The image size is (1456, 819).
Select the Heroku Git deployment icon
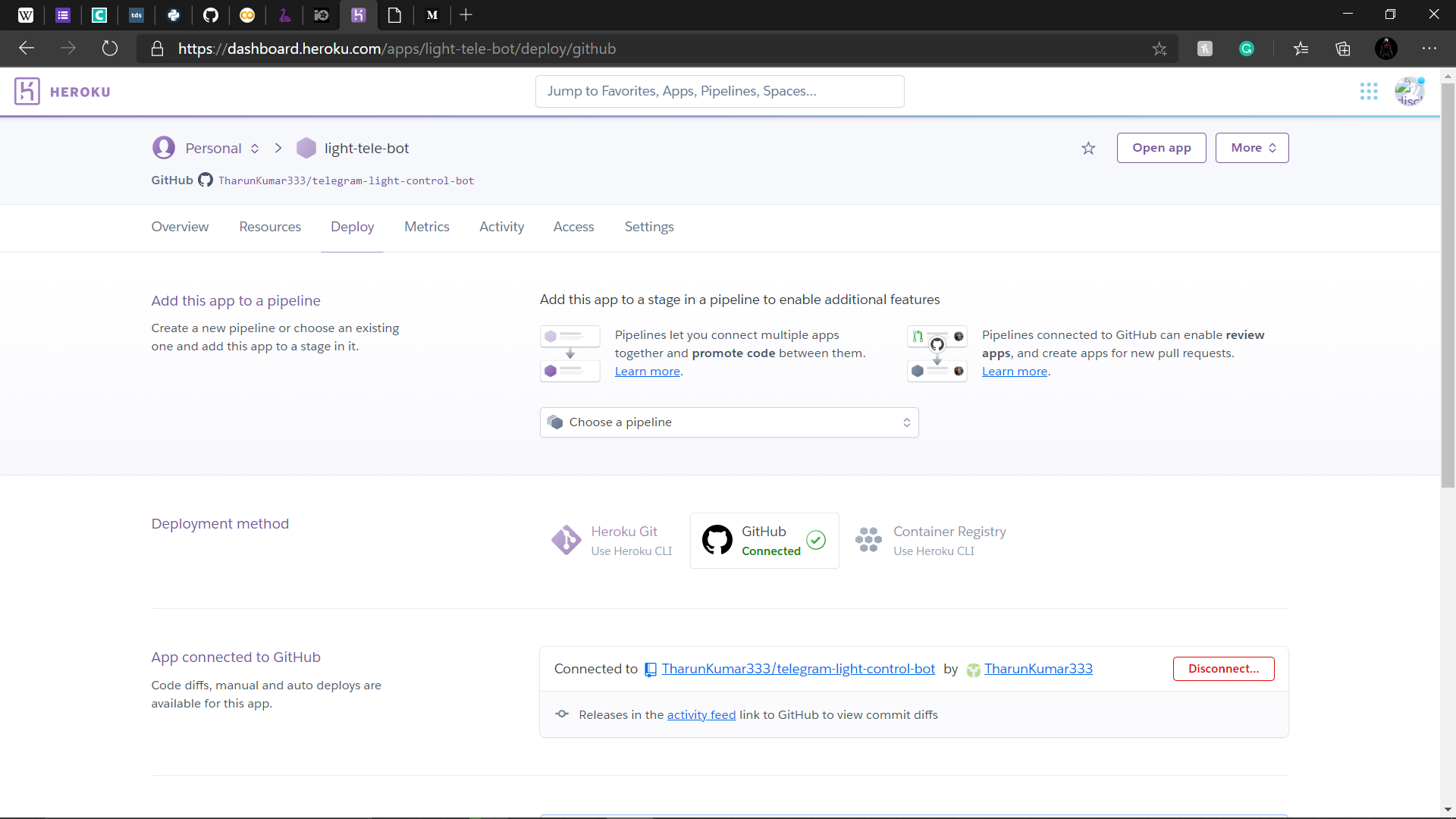click(x=566, y=541)
